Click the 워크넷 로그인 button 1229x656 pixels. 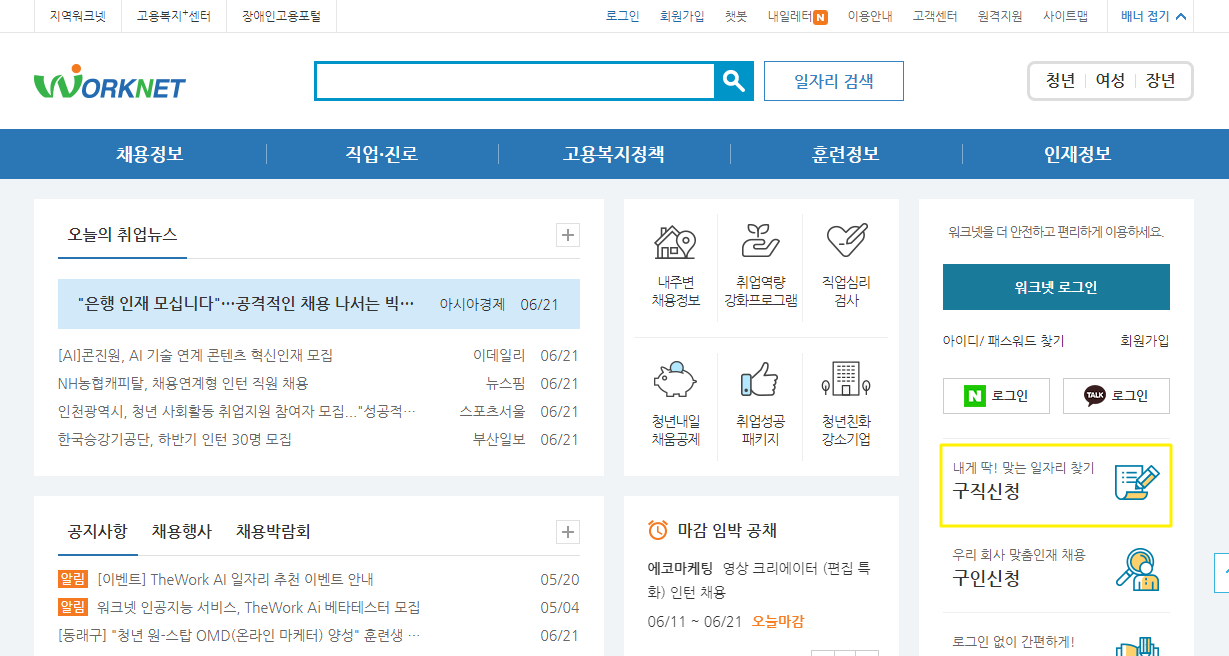[x=1056, y=287]
